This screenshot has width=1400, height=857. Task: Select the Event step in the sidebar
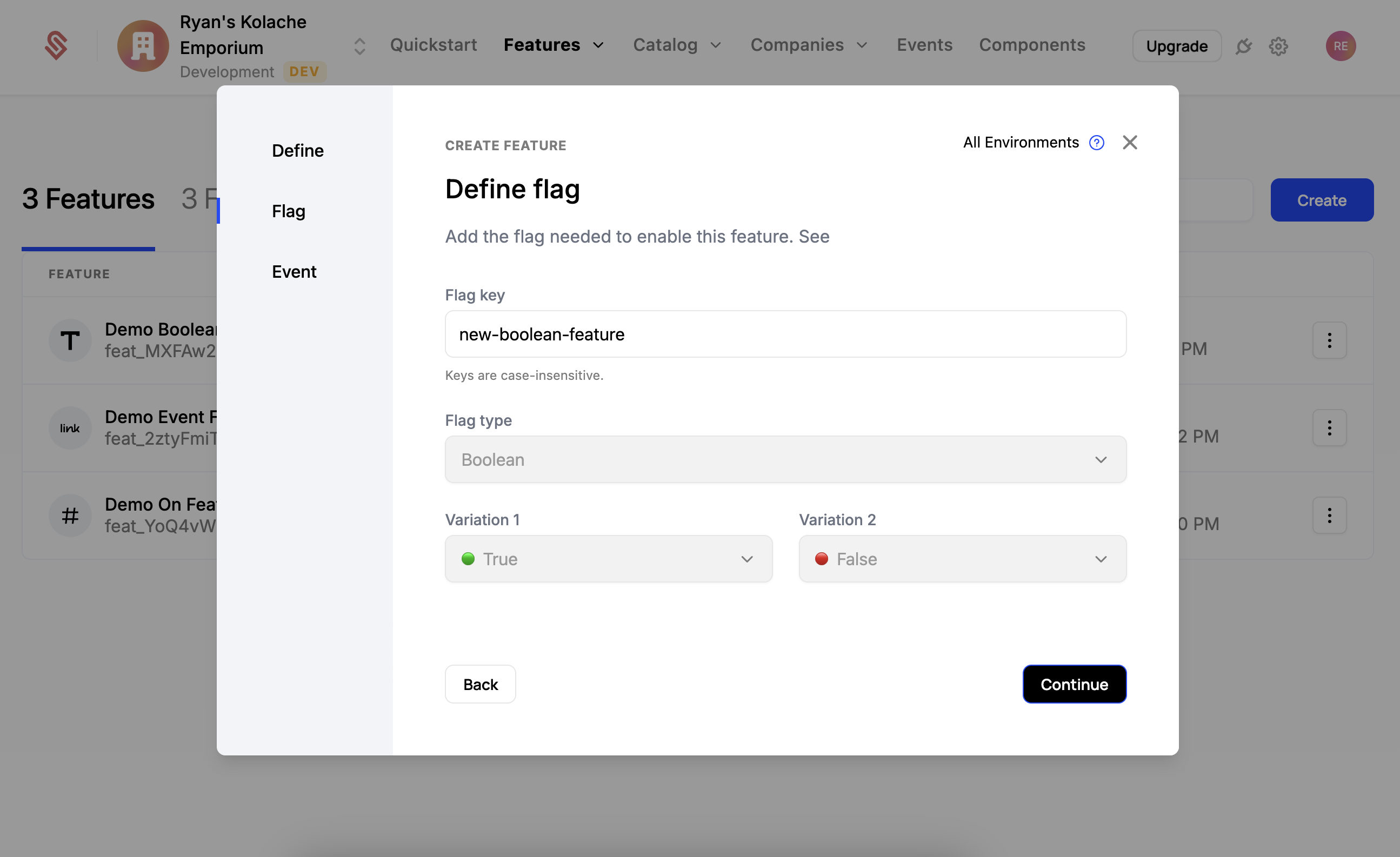click(294, 271)
